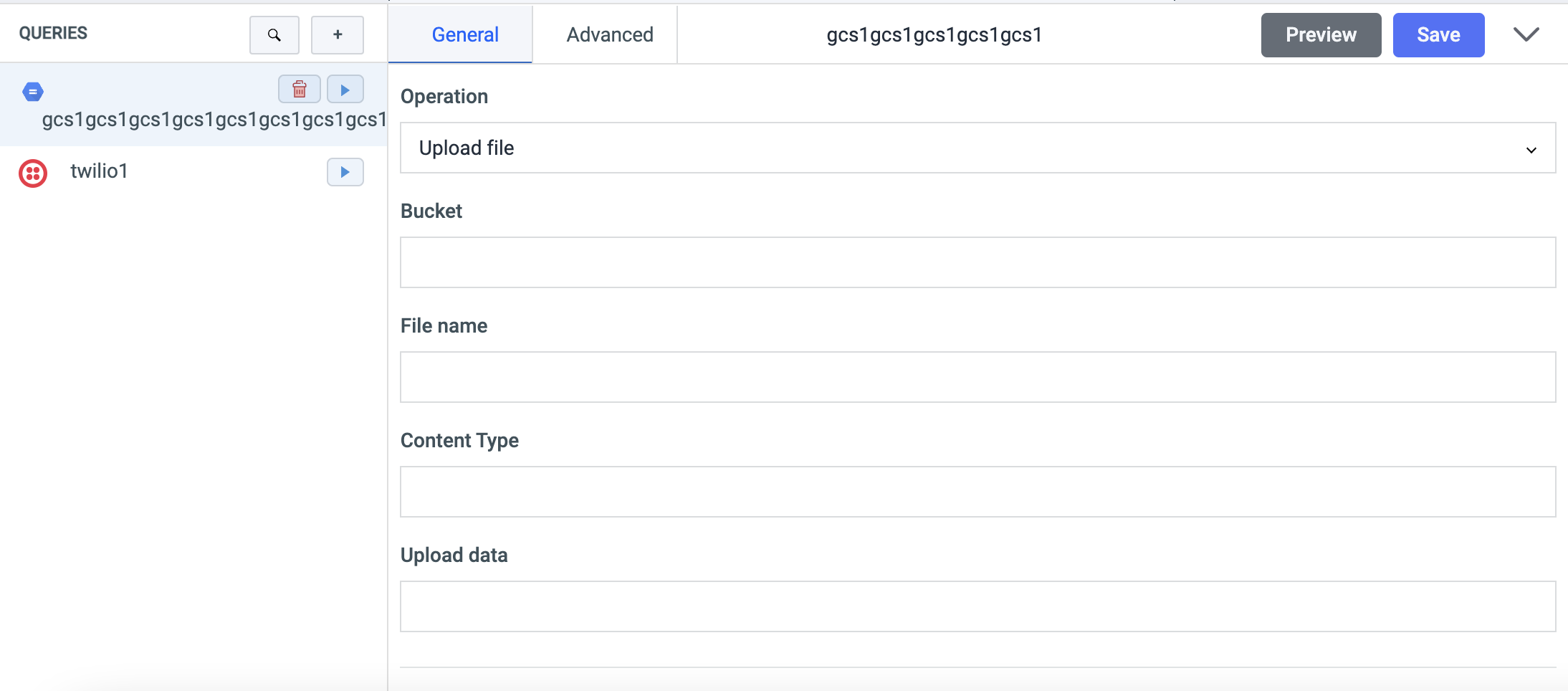Run the gcs1 query with its play button
The width and height of the screenshot is (1568, 691).
click(x=345, y=89)
